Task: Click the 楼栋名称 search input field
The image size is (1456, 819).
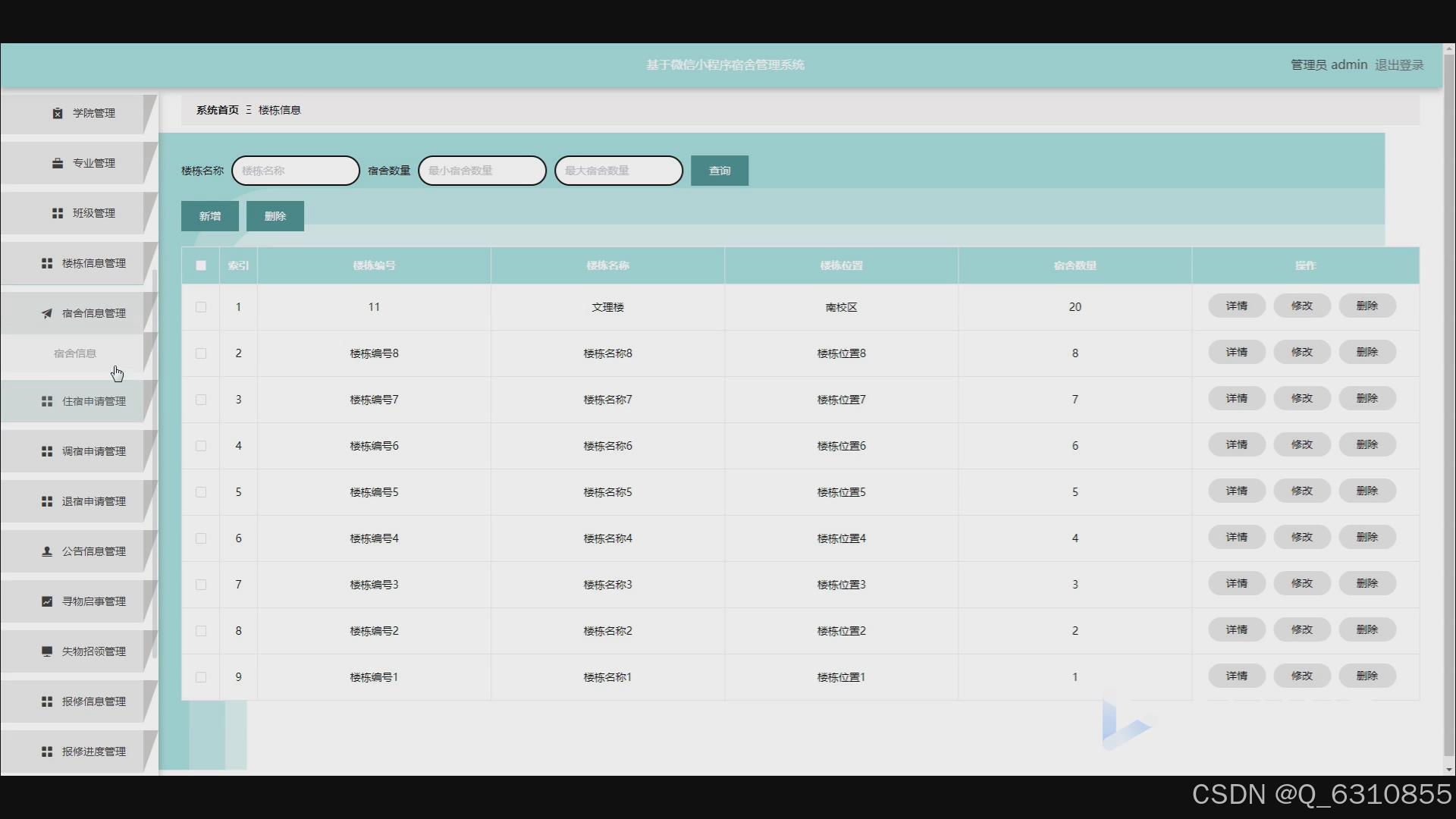Action: [x=296, y=171]
